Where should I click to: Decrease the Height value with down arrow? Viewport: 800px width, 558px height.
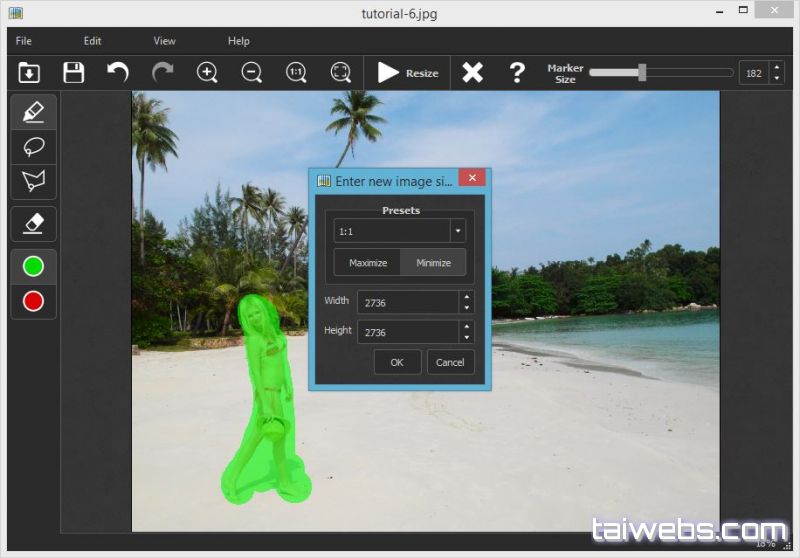pos(466,337)
